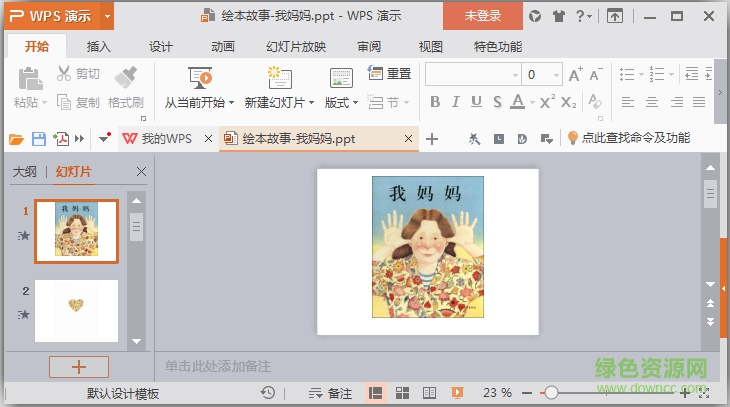Open the 审阅 ribbon tab

point(369,47)
